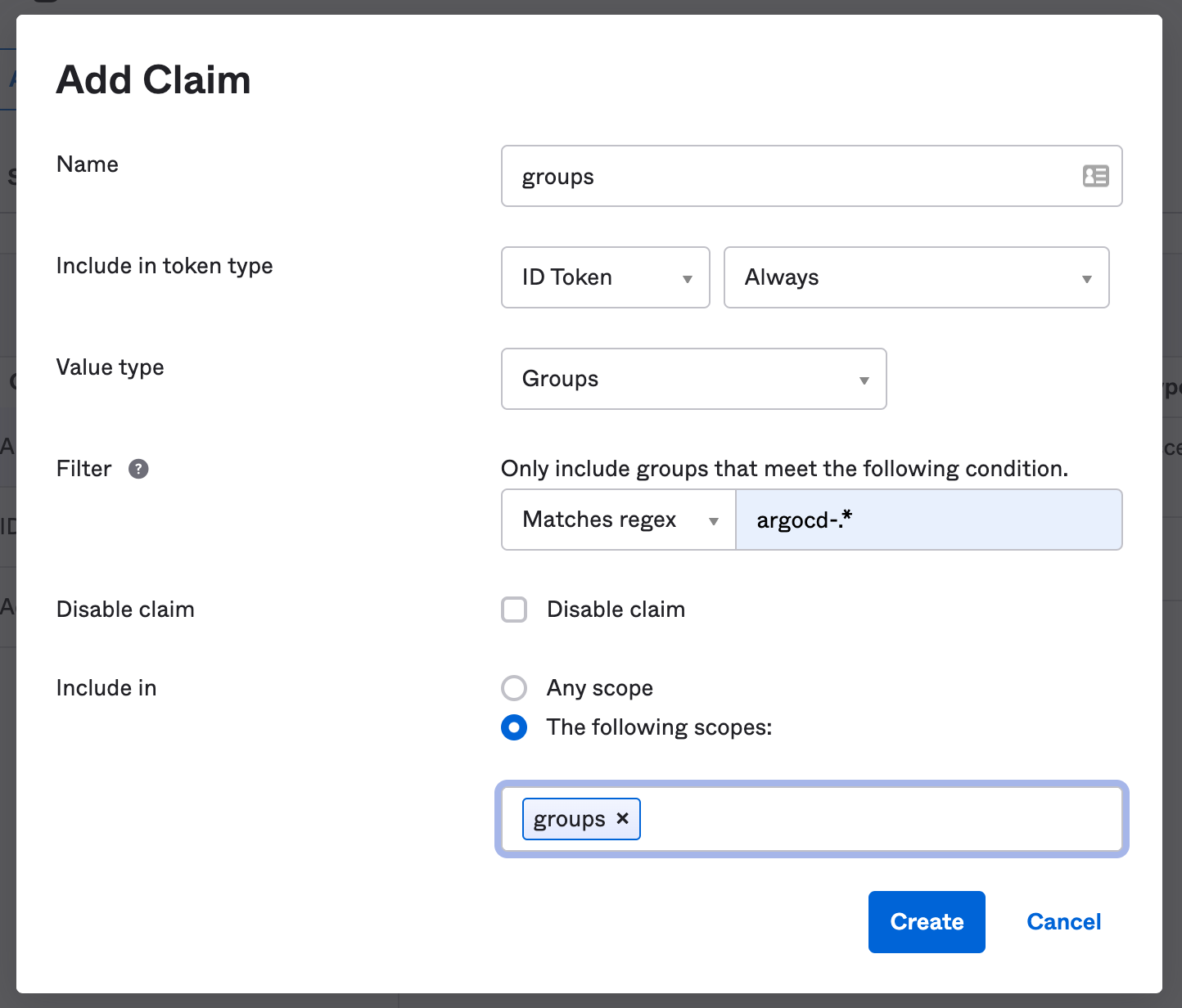The width and height of the screenshot is (1182, 1008).
Task: Open the Groups value type dropdown
Action: point(693,379)
